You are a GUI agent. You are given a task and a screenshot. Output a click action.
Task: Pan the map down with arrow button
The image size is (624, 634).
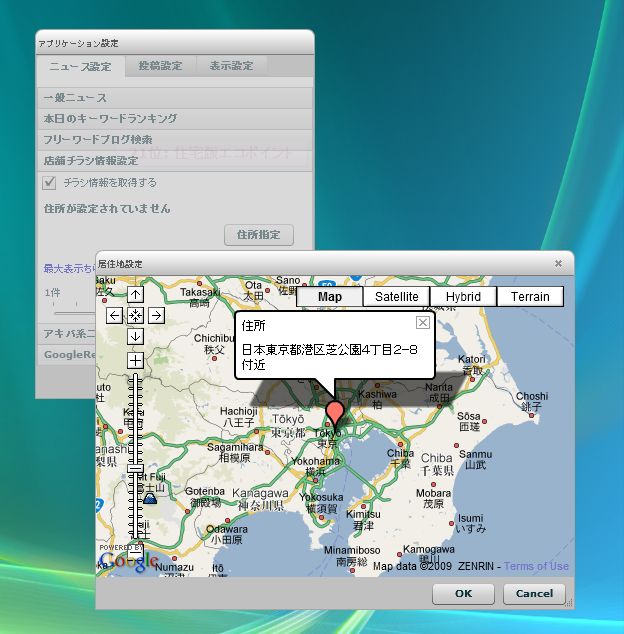pyautogui.click(x=135, y=336)
